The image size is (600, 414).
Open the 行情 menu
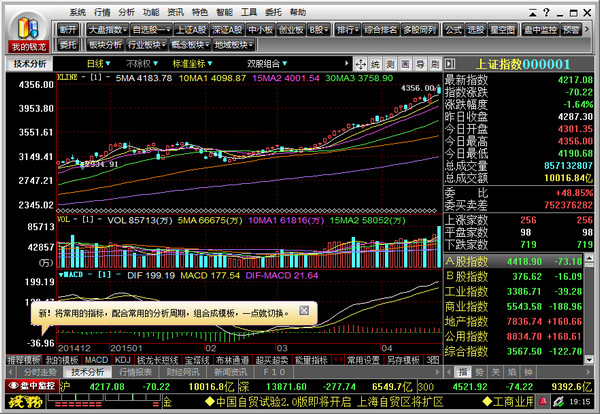tap(102, 12)
